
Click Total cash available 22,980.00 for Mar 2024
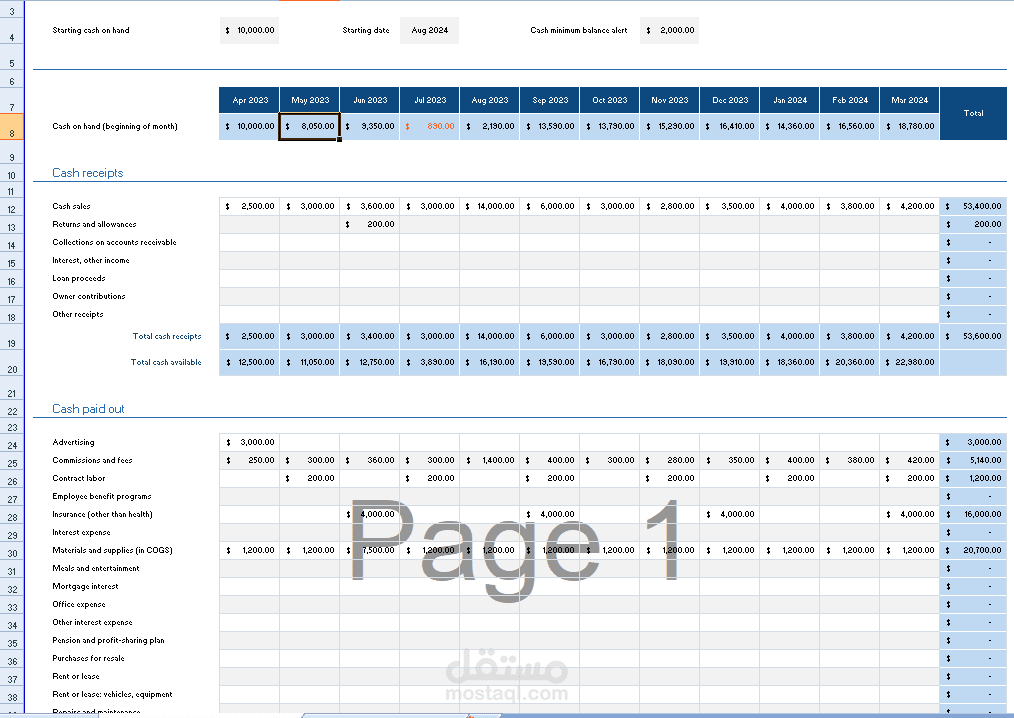pyautogui.click(x=909, y=362)
